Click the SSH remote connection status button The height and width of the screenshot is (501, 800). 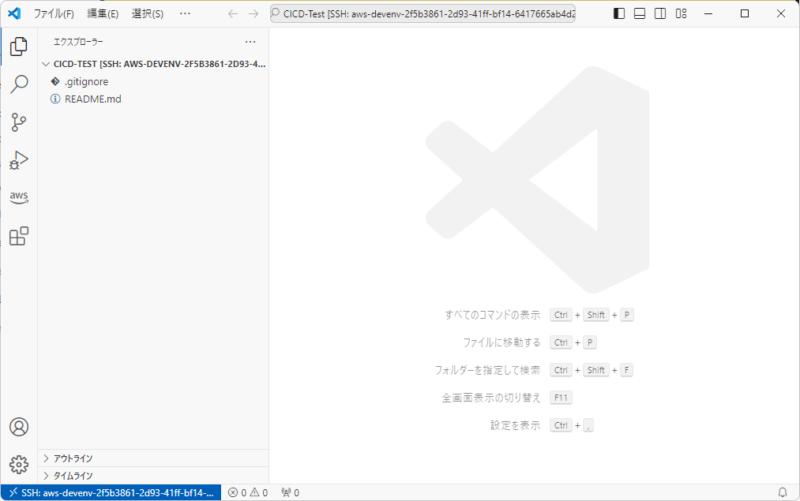[110, 492]
